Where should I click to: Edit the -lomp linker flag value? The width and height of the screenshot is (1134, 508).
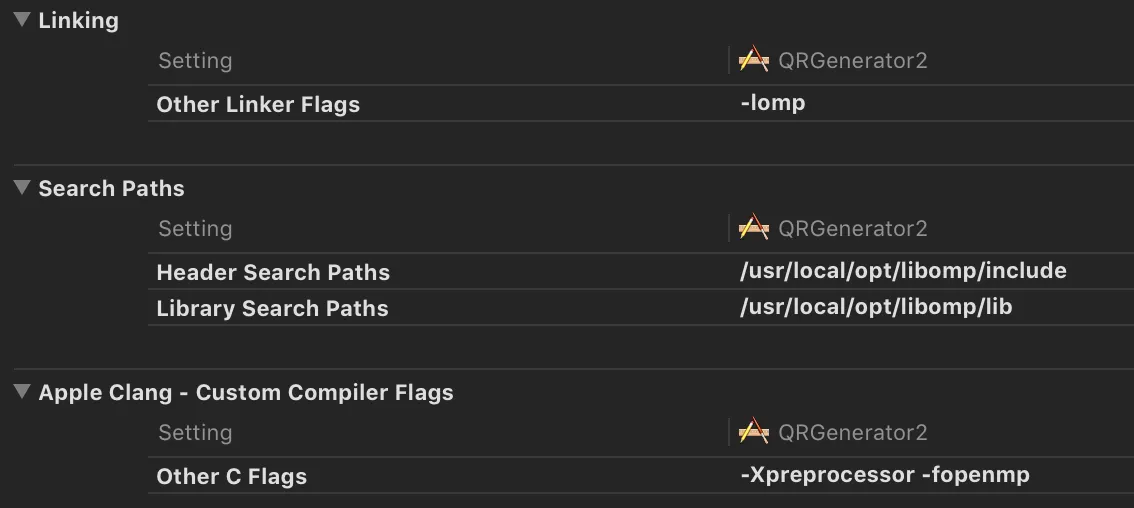[772, 103]
